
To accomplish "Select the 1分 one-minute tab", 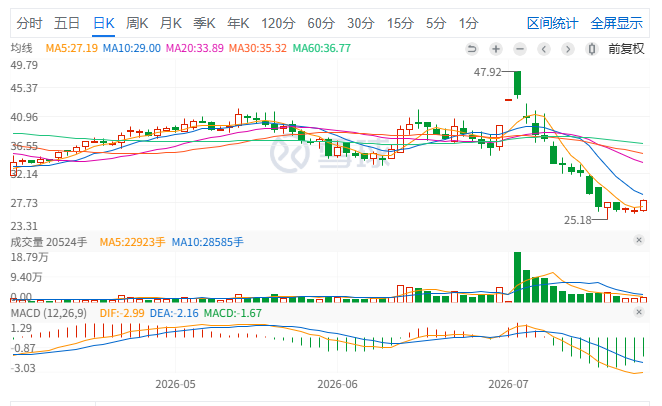I will point(468,23).
